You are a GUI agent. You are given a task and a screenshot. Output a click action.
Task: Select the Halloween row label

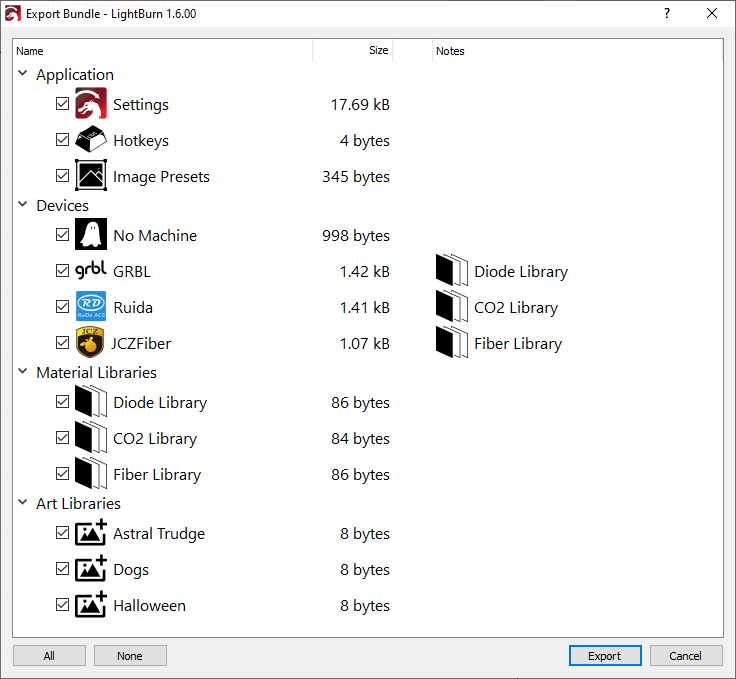tap(149, 605)
